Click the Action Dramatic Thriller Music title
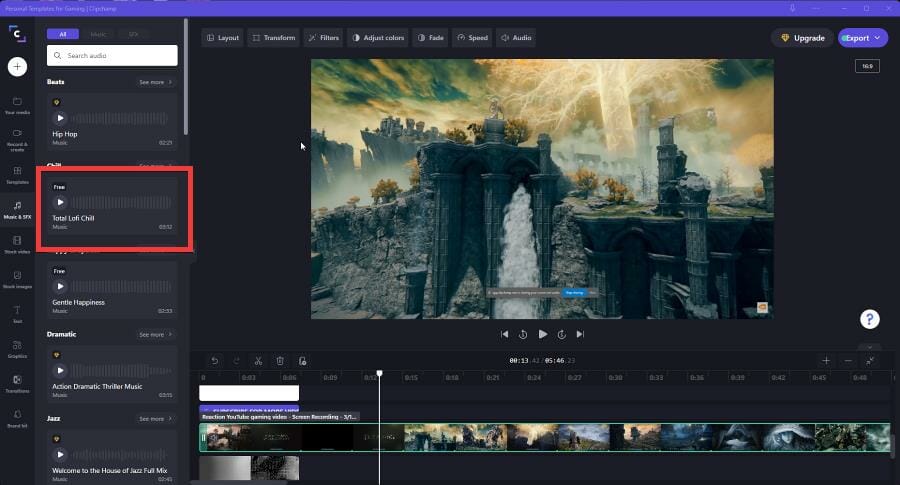 click(97, 387)
